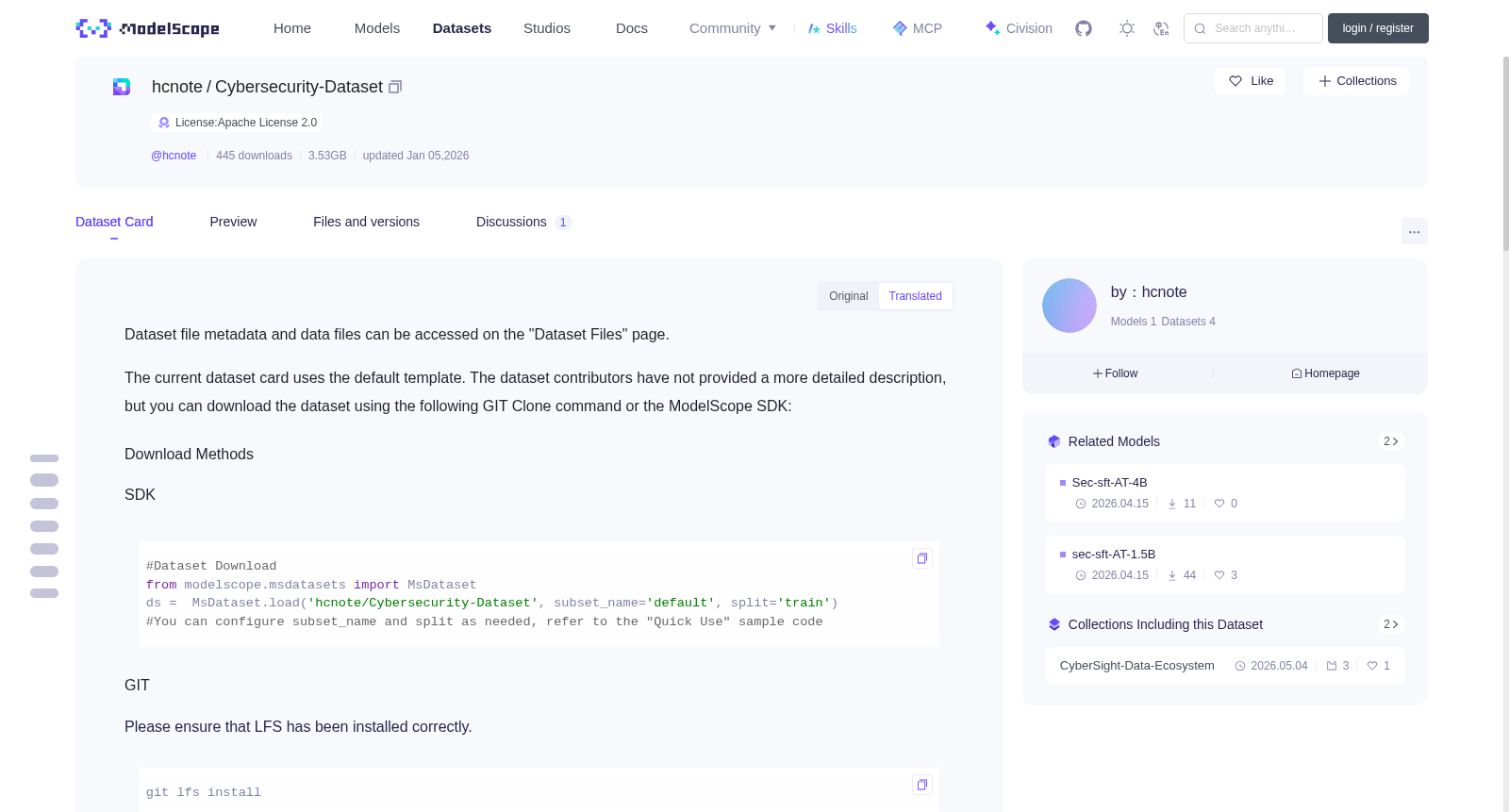This screenshot has width=1509, height=812.
Task: Switch site language with the translate icon
Action: coord(1161,28)
